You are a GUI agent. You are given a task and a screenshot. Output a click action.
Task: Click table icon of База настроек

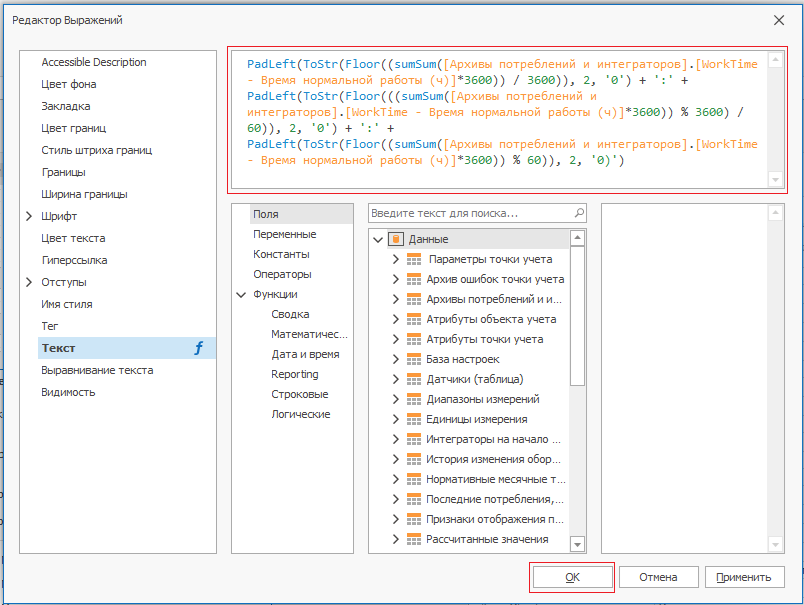(x=414, y=359)
